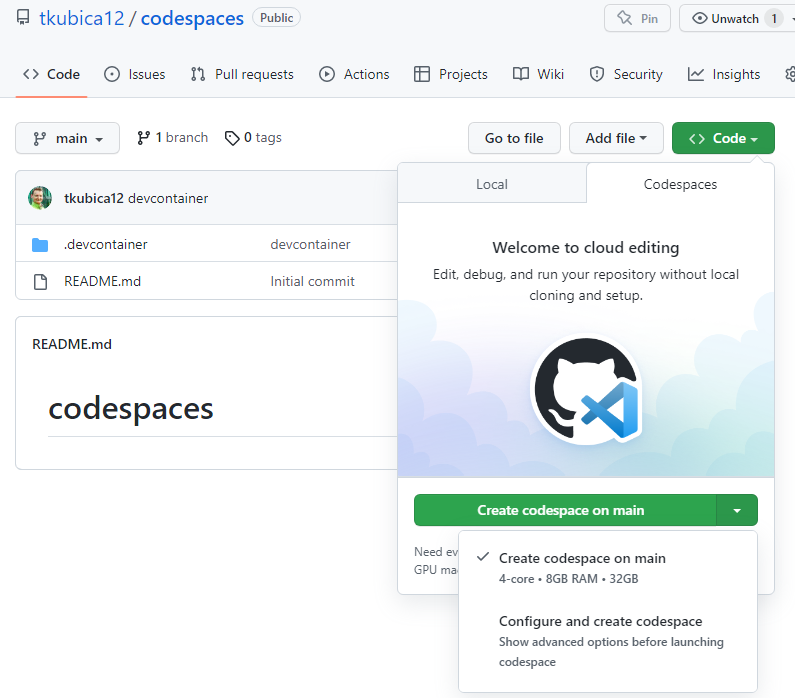Switch to the Local tab
Viewport: 795px width, 698px height.
491,184
